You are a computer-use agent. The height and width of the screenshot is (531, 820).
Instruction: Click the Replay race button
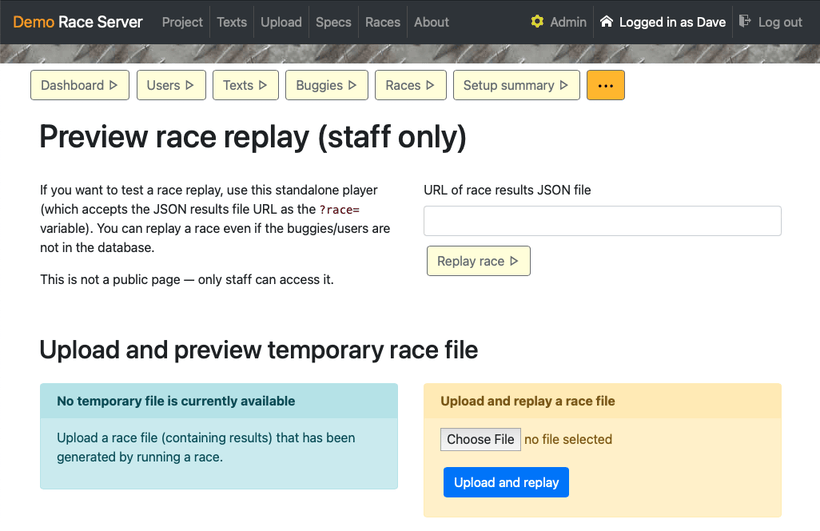pos(479,261)
